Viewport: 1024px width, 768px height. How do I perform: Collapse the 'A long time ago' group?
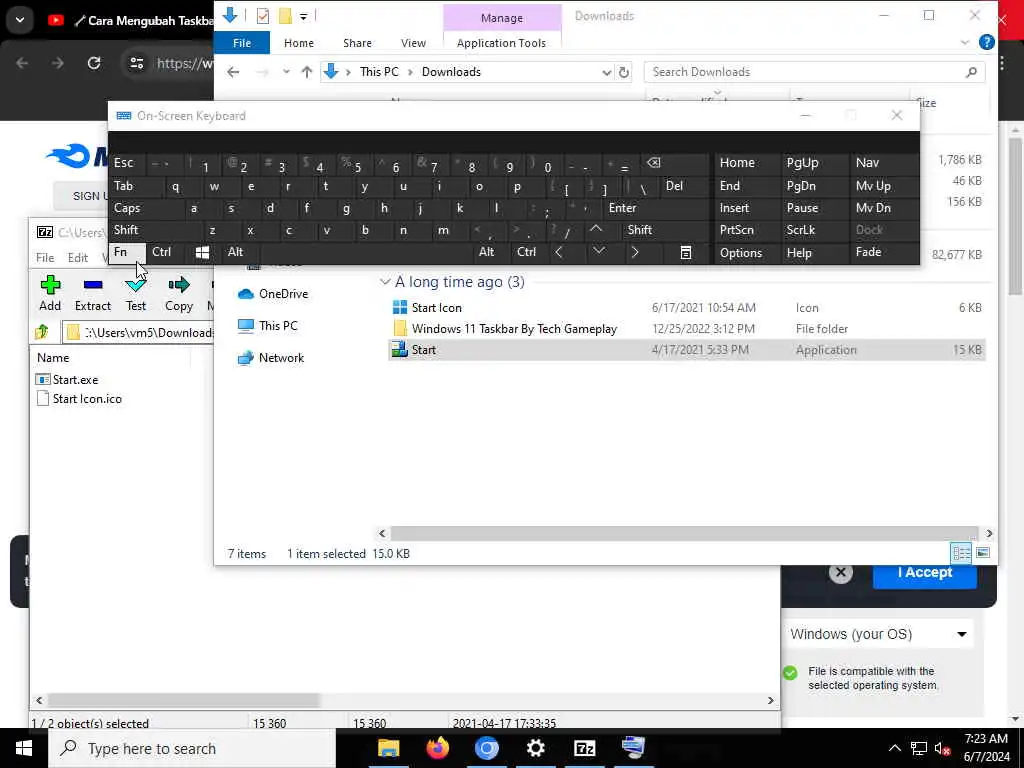(385, 282)
